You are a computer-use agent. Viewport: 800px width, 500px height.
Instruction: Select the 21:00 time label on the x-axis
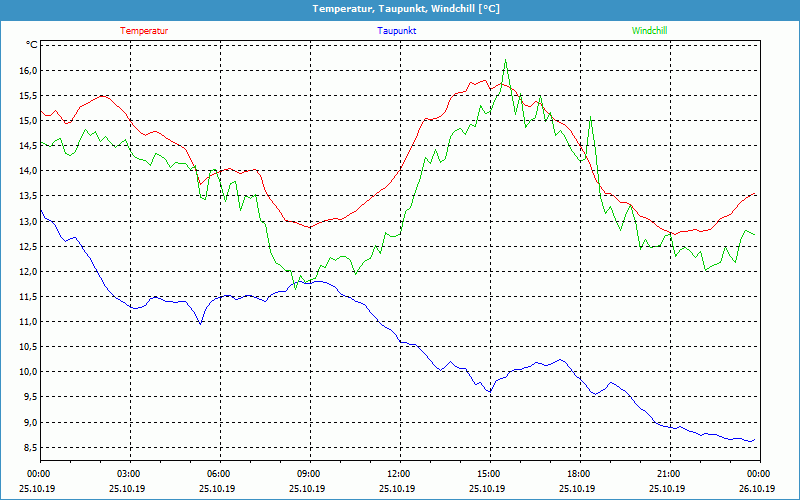click(x=669, y=474)
